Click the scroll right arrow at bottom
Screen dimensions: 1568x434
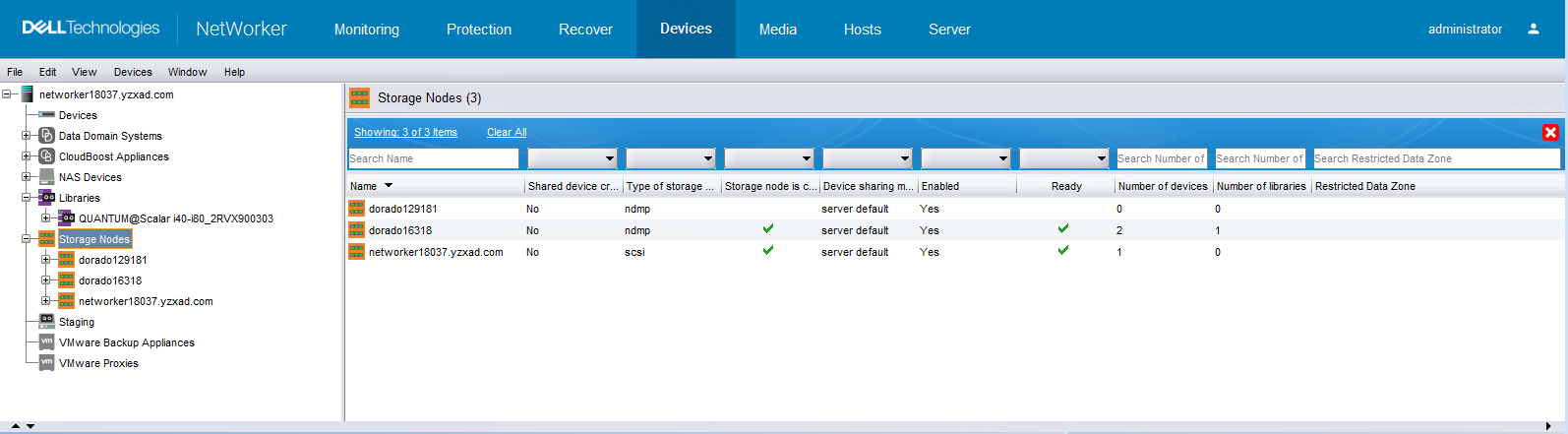click(1548, 426)
